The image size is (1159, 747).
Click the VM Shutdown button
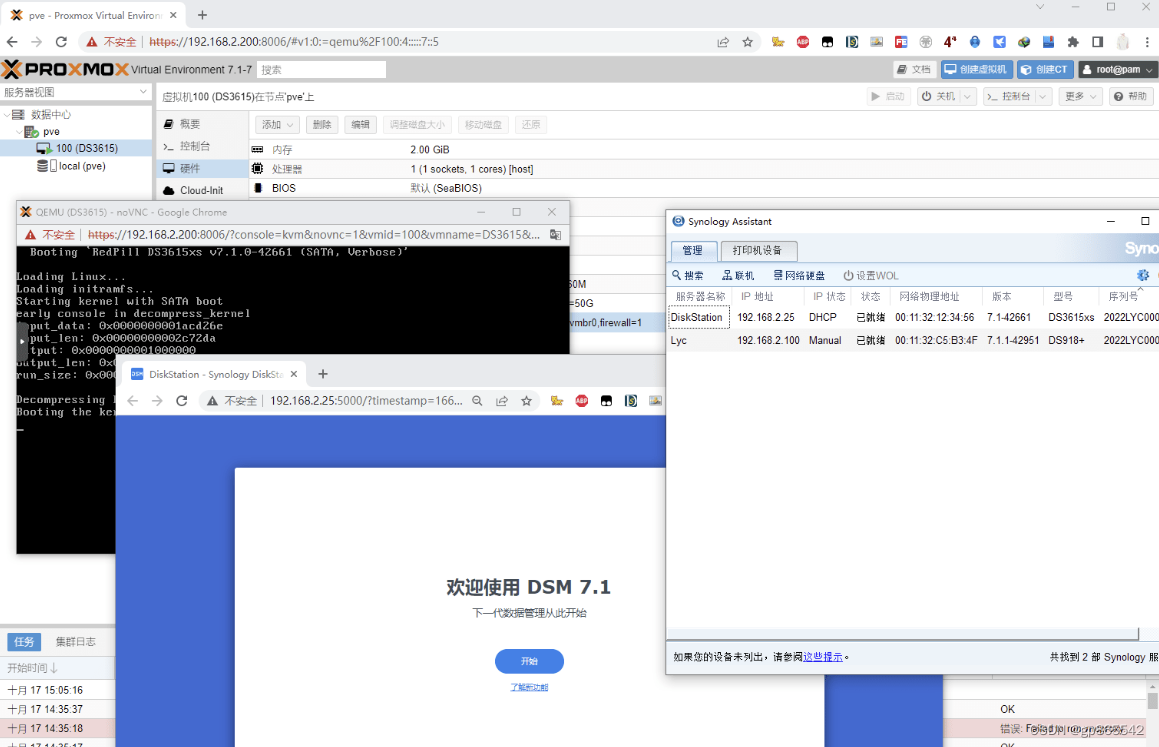[x=939, y=96]
